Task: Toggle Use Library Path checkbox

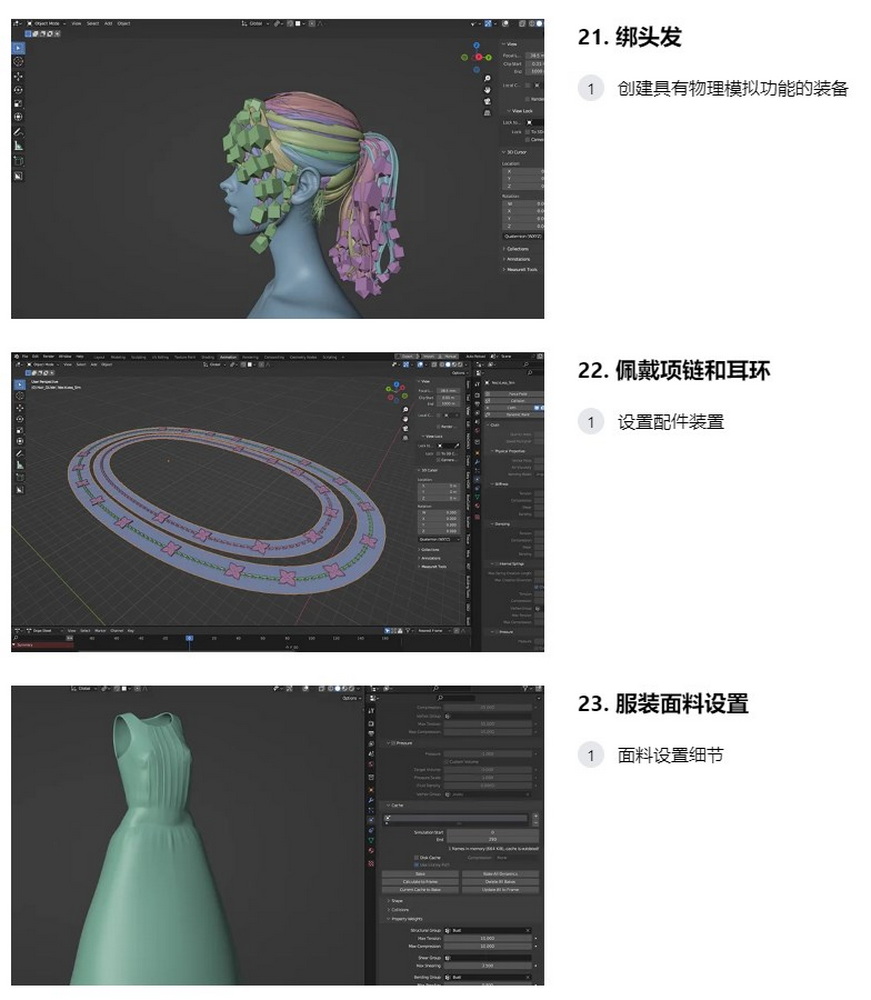Action: click(416, 865)
